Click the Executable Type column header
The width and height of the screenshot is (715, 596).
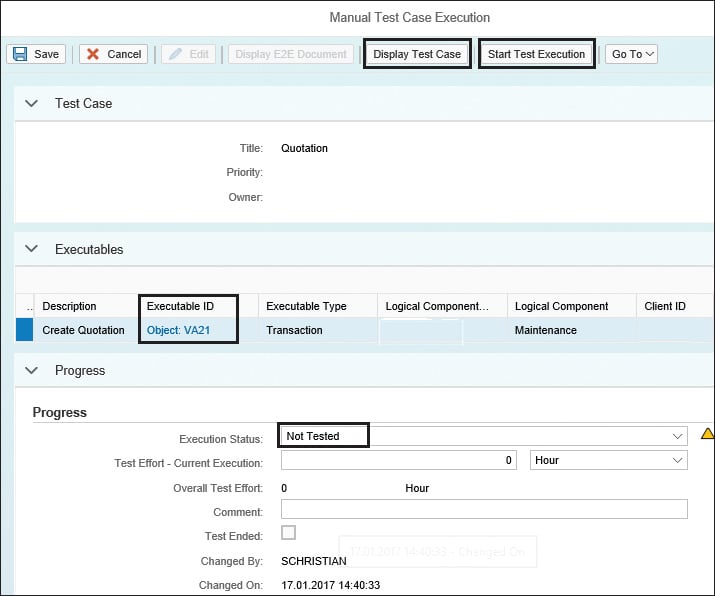(306, 306)
